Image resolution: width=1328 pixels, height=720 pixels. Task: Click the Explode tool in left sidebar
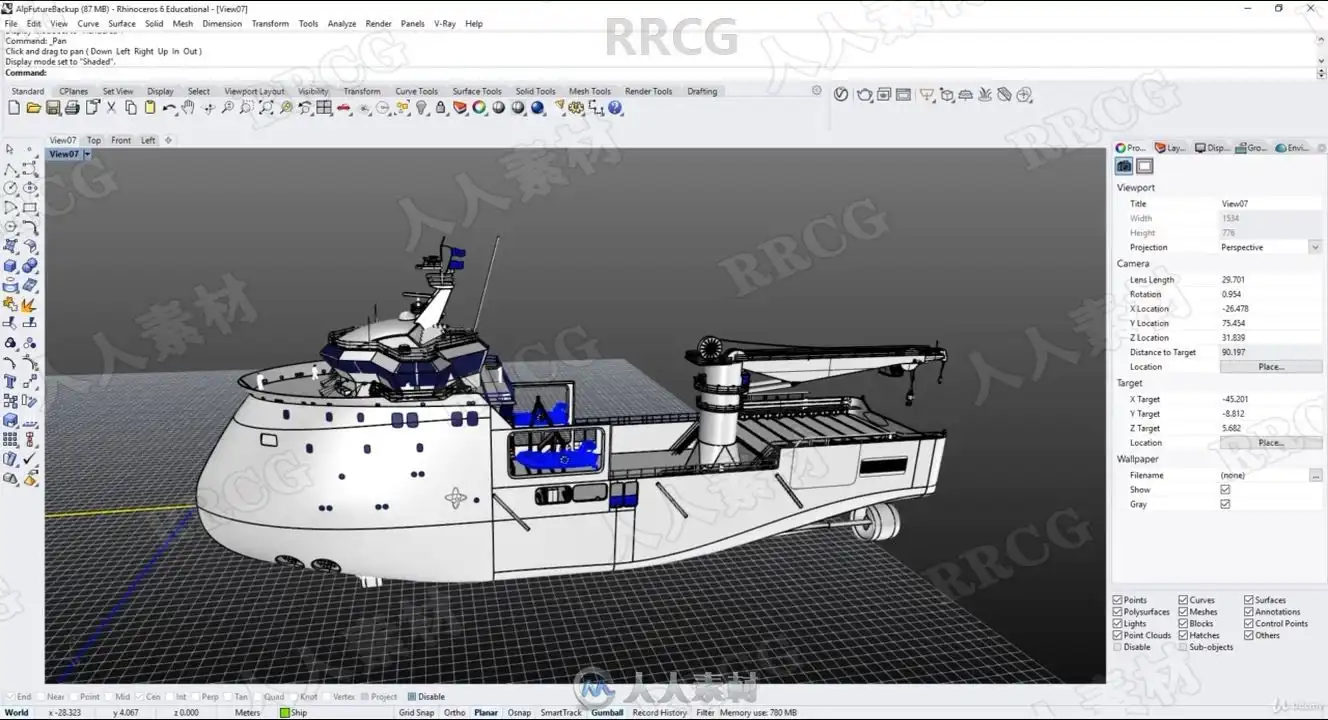click(x=29, y=305)
